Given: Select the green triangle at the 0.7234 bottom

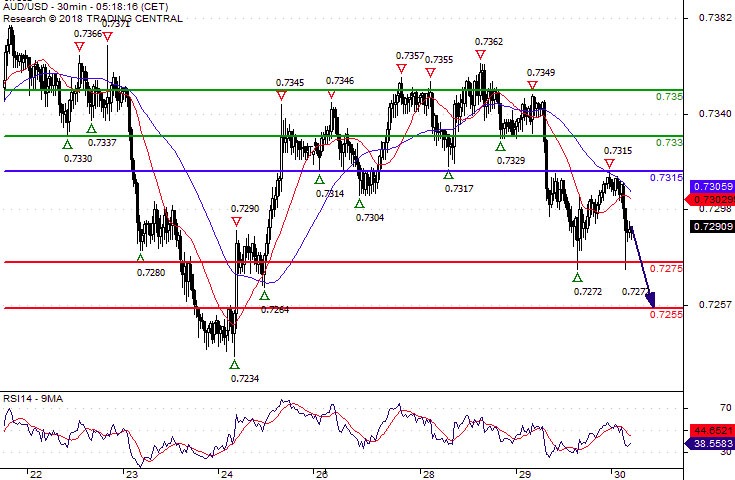Looking at the screenshot, I should point(234,364).
